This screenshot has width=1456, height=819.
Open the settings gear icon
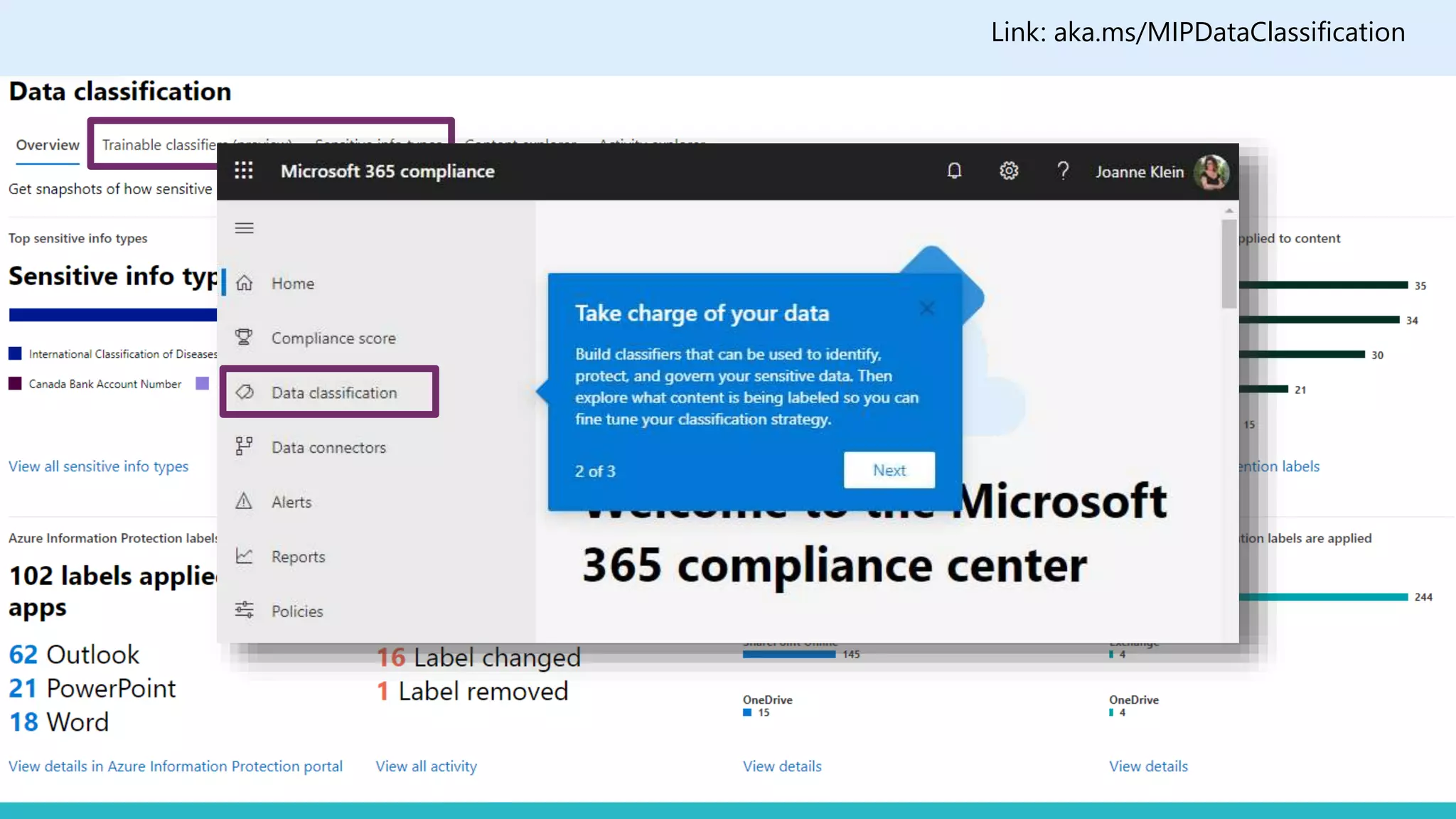tap(1009, 171)
